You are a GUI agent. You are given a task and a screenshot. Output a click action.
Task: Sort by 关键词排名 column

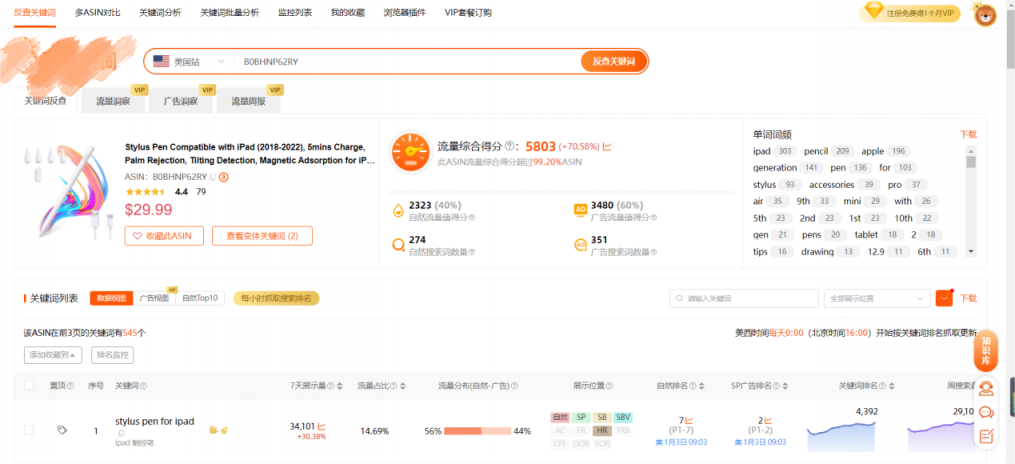pos(893,386)
